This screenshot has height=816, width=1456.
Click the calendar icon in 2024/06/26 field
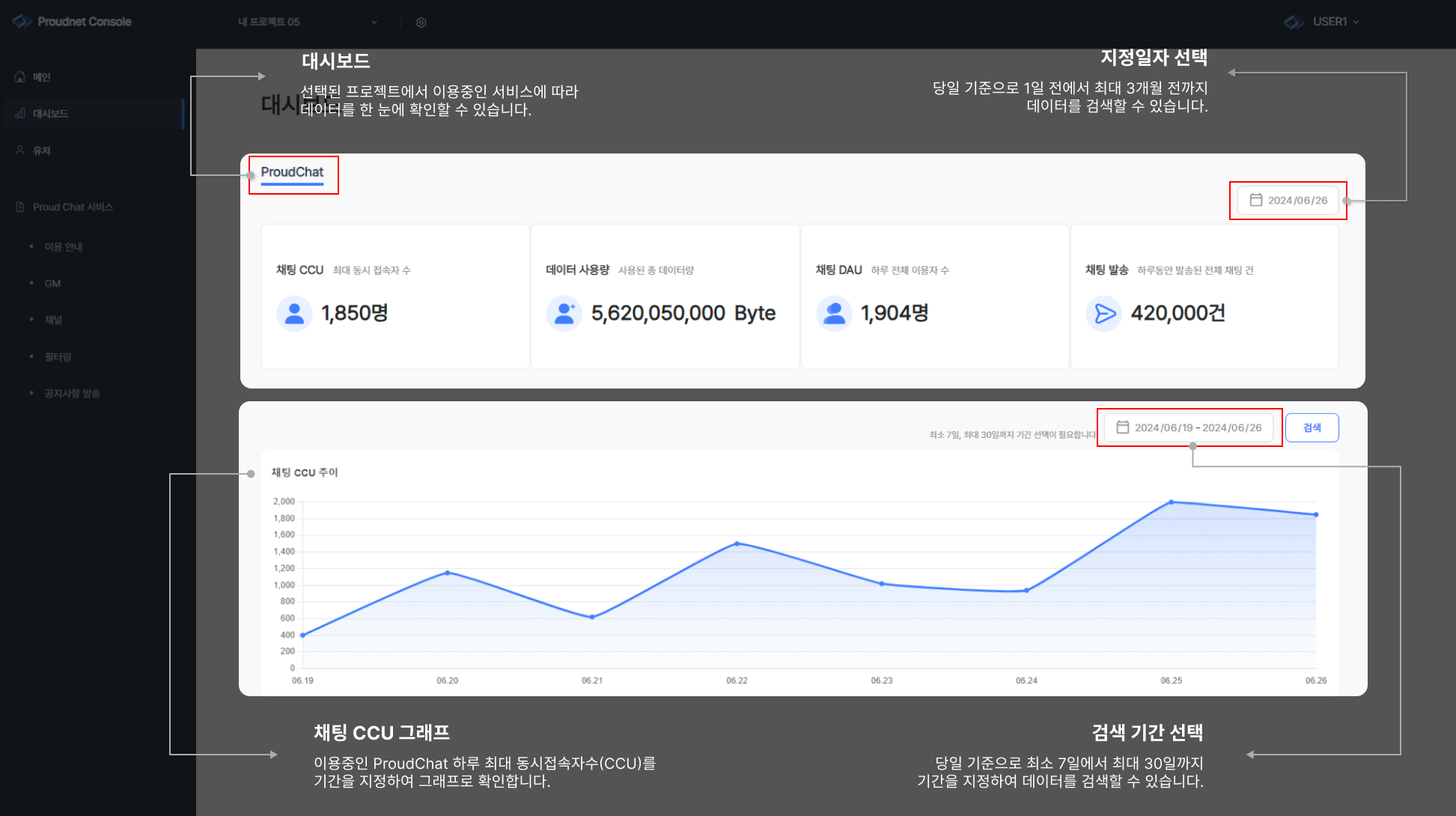pos(1256,200)
